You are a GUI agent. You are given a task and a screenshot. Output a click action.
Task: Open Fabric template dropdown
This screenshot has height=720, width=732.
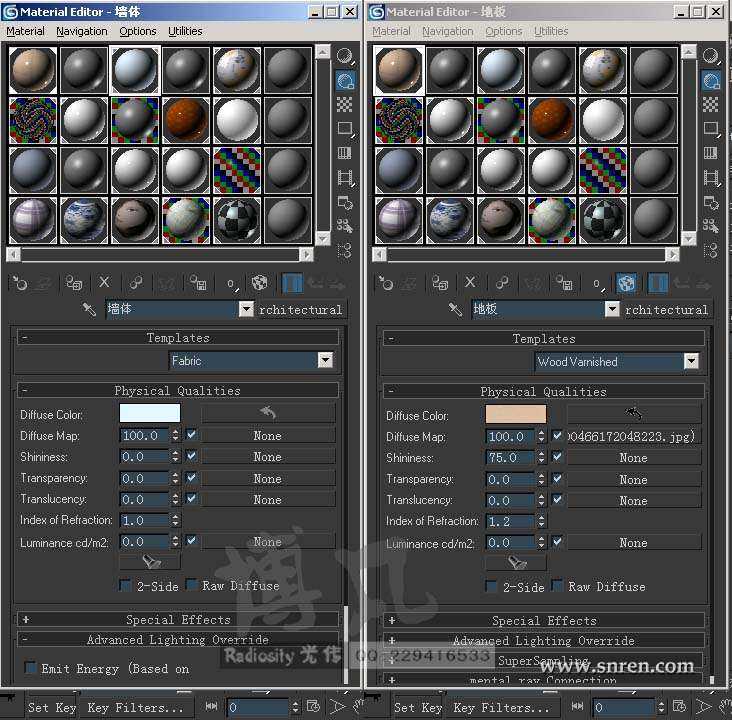pyautogui.click(x=325, y=360)
